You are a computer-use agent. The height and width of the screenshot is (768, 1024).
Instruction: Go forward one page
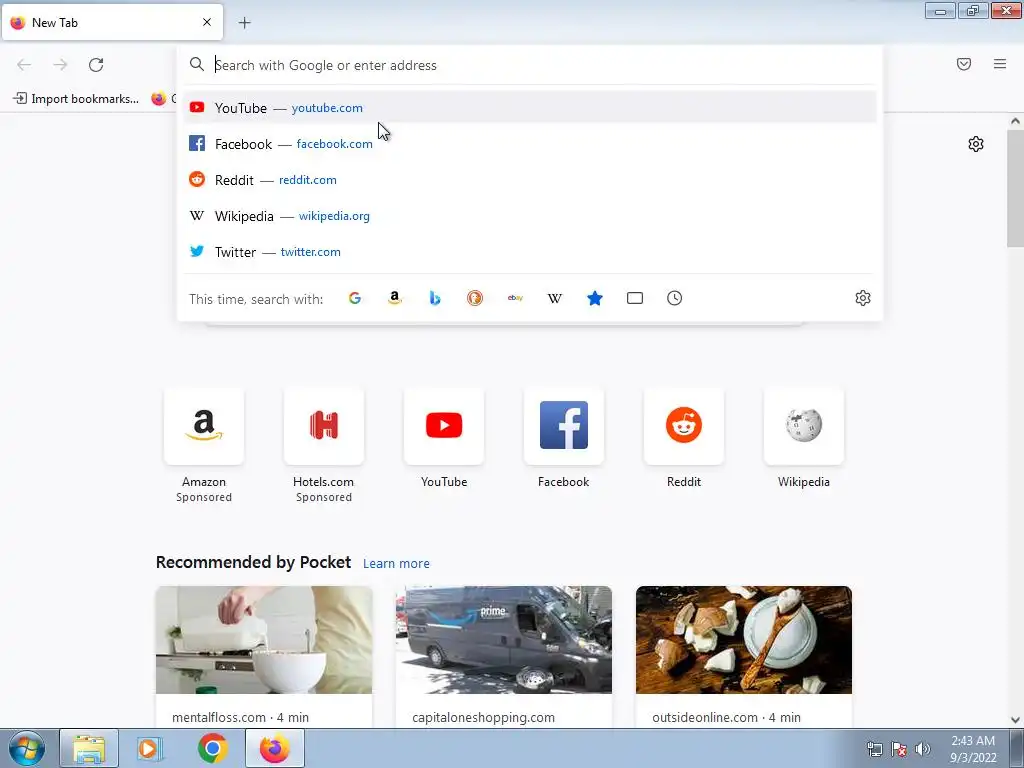60,65
